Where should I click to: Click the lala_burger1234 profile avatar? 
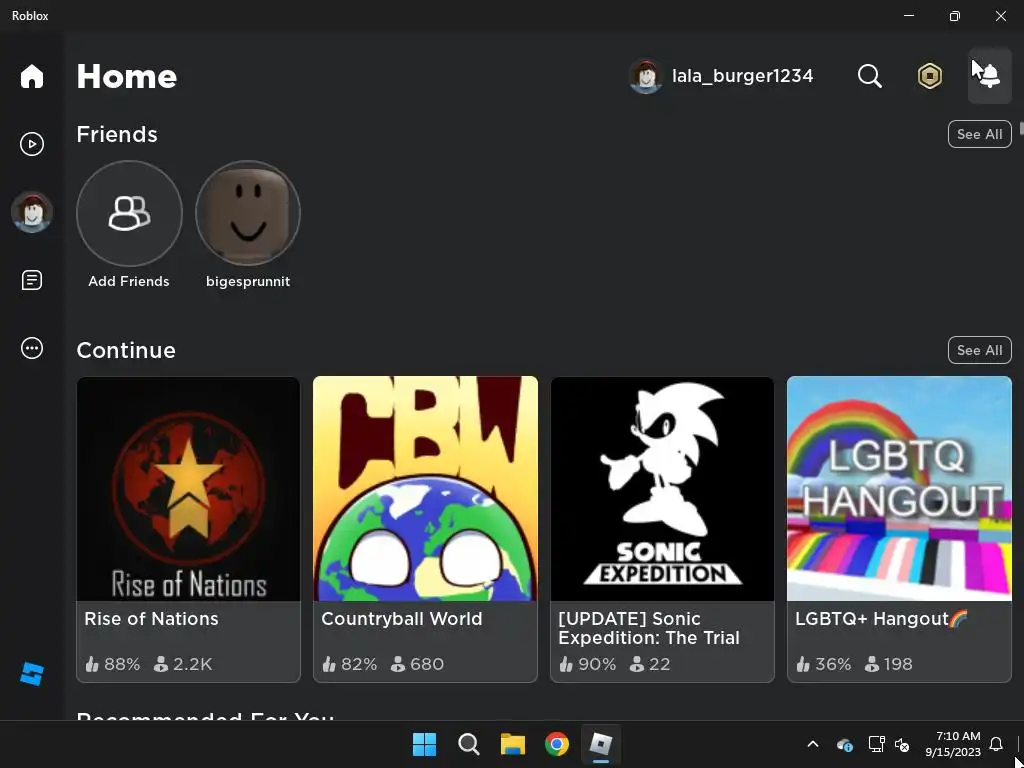[x=646, y=76]
